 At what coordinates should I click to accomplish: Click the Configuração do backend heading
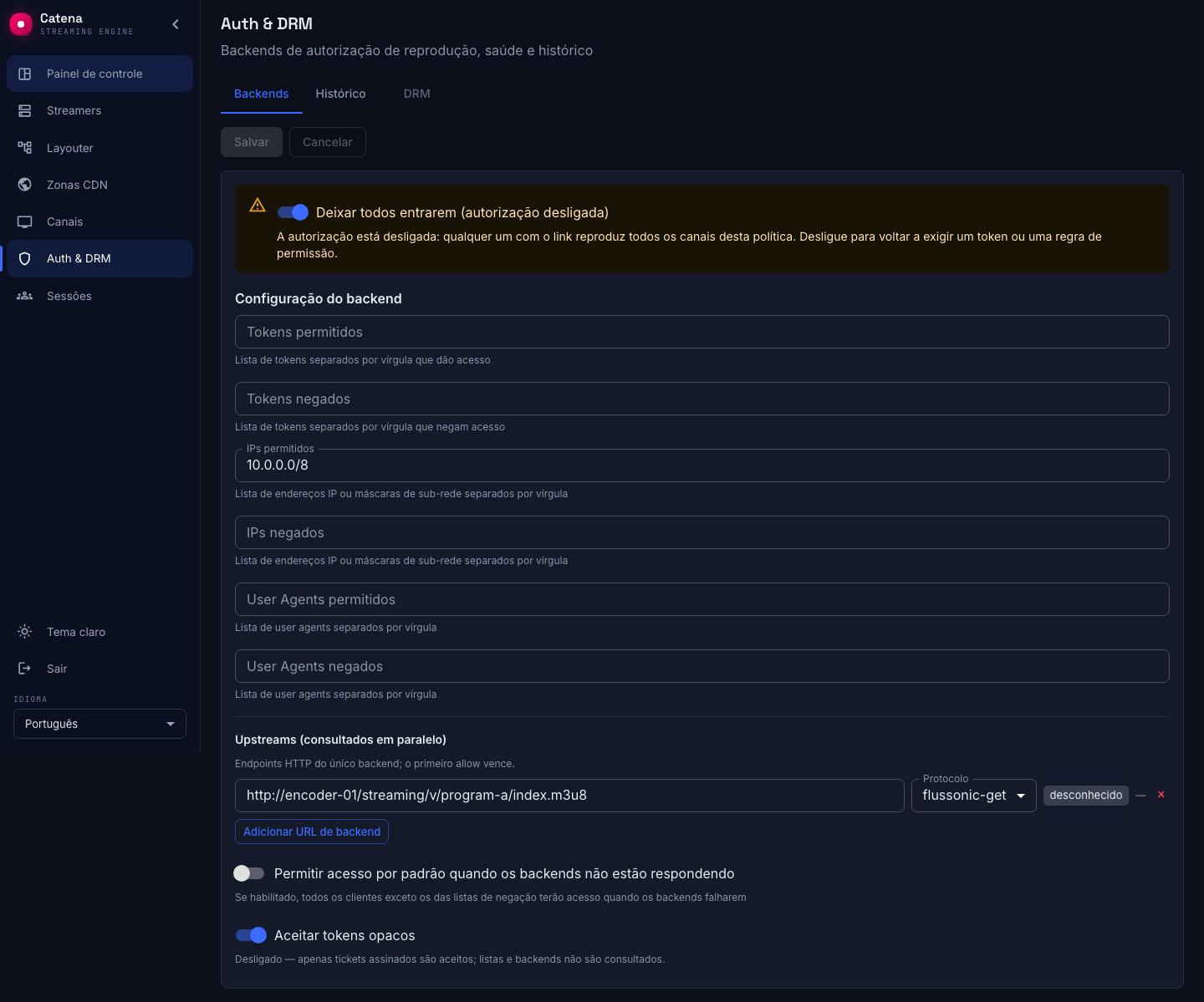pyautogui.click(x=319, y=298)
